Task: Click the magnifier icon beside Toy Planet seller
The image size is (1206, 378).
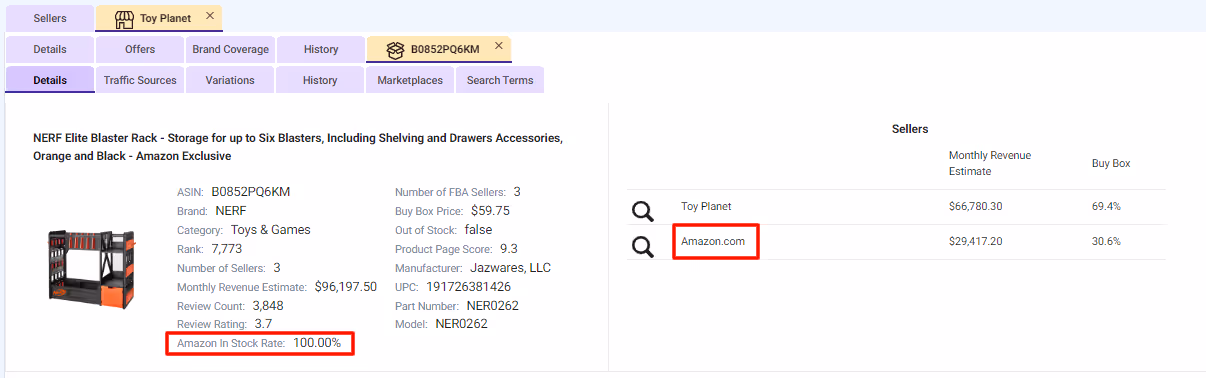Action: coord(642,211)
